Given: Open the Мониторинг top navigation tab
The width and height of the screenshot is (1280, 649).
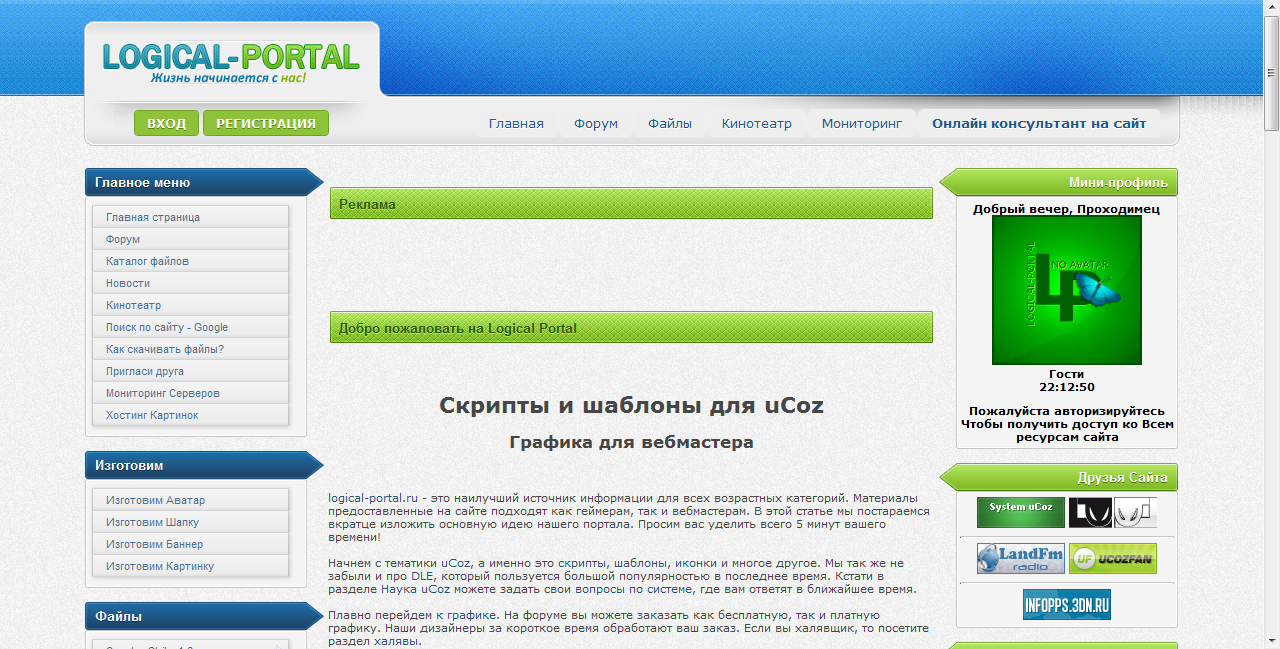Looking at the screenshot, I should [862, 124].
